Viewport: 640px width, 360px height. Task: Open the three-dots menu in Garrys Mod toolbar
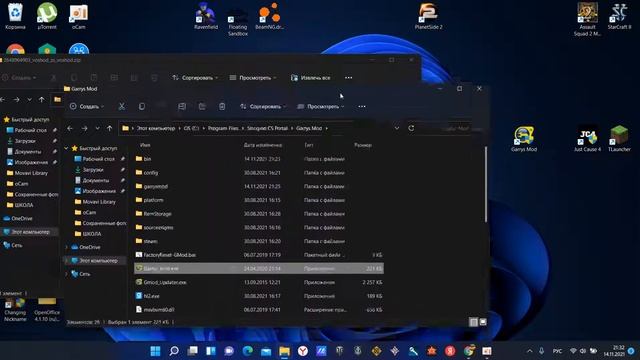(362, 107)
